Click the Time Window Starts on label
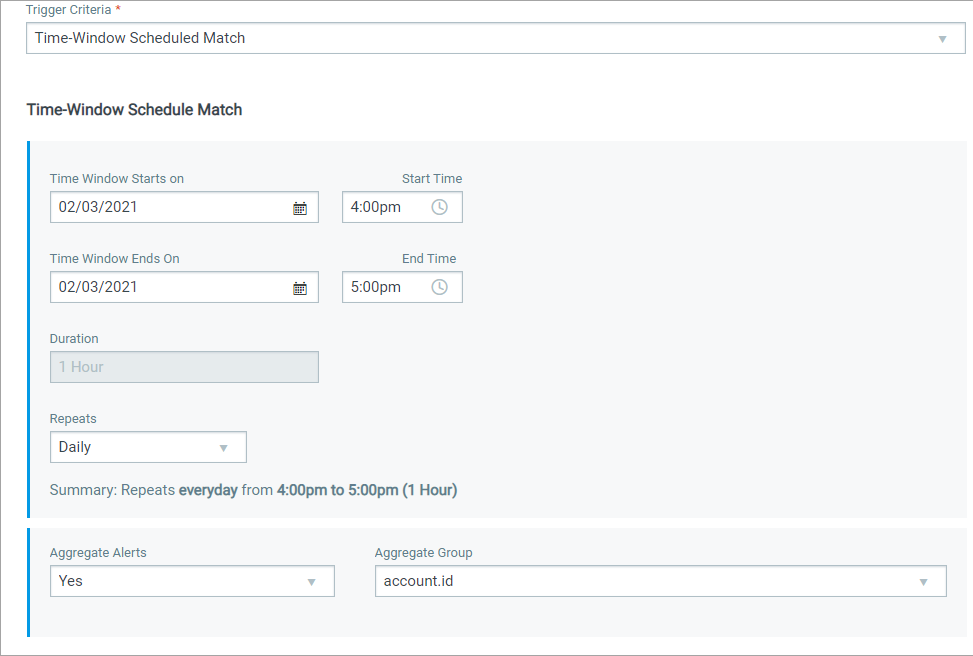The width and height of the screenshot is (973, 656). tap(117, 179)
